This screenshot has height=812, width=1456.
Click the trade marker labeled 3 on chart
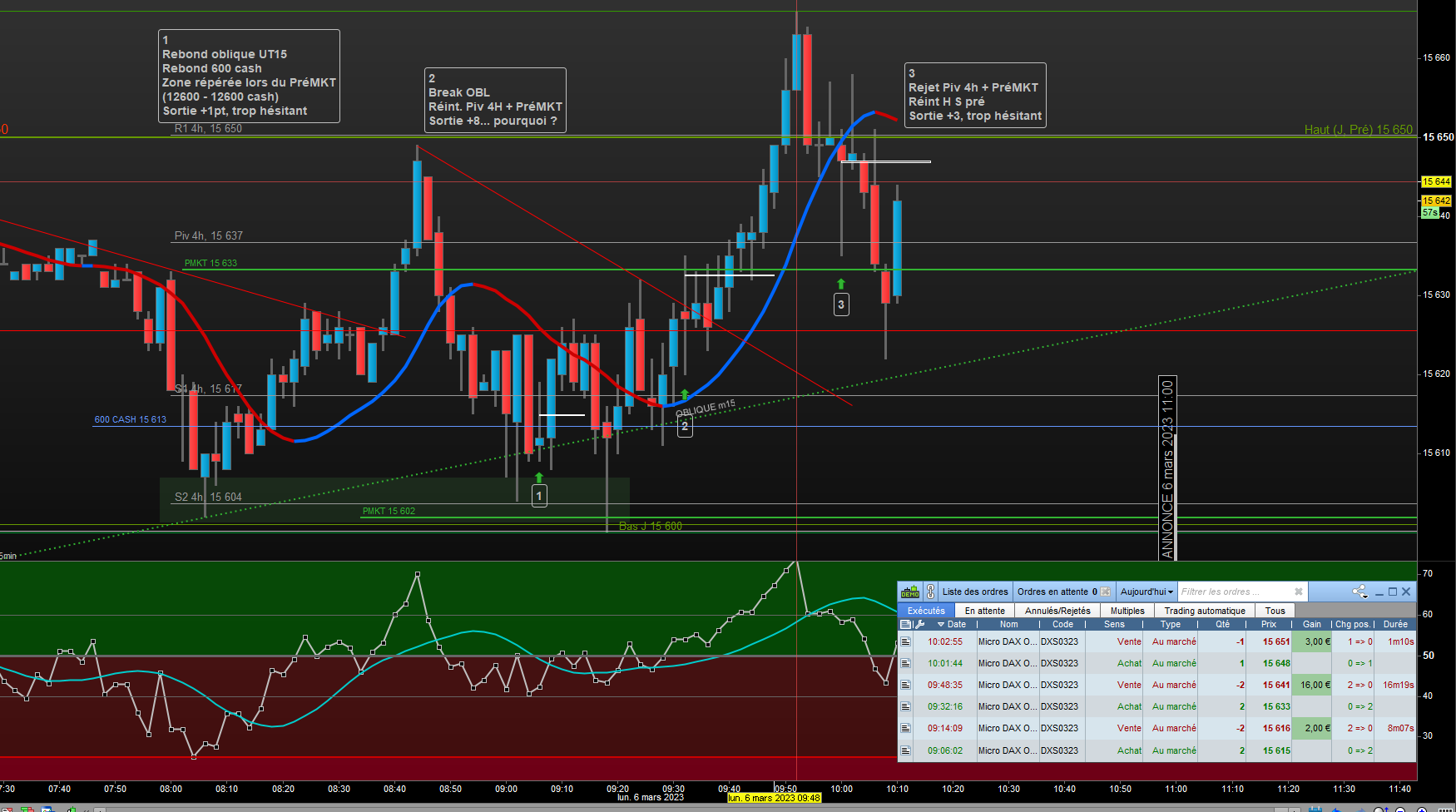point(841,304)
